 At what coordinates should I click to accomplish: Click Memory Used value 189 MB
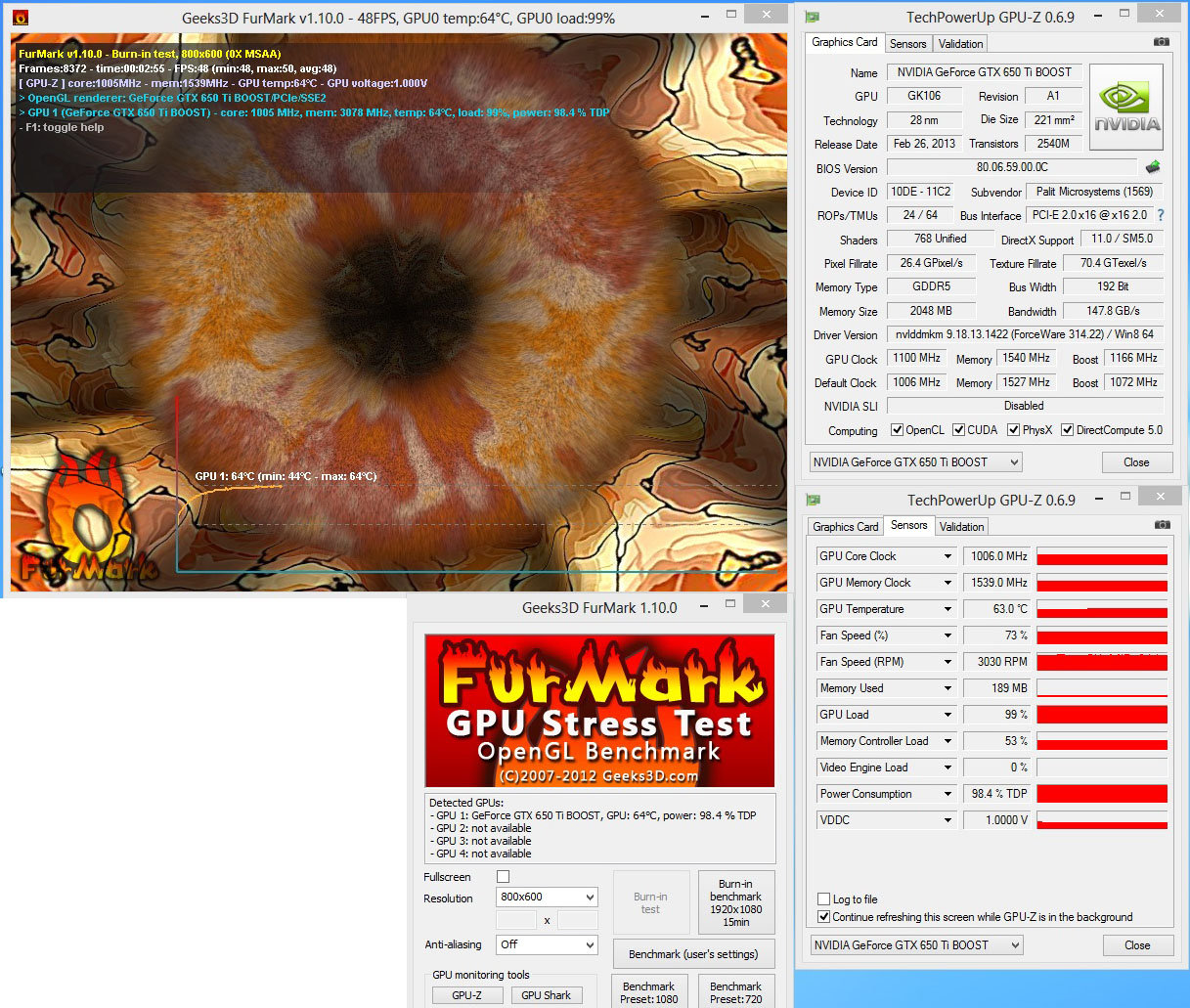pos(996,688)
